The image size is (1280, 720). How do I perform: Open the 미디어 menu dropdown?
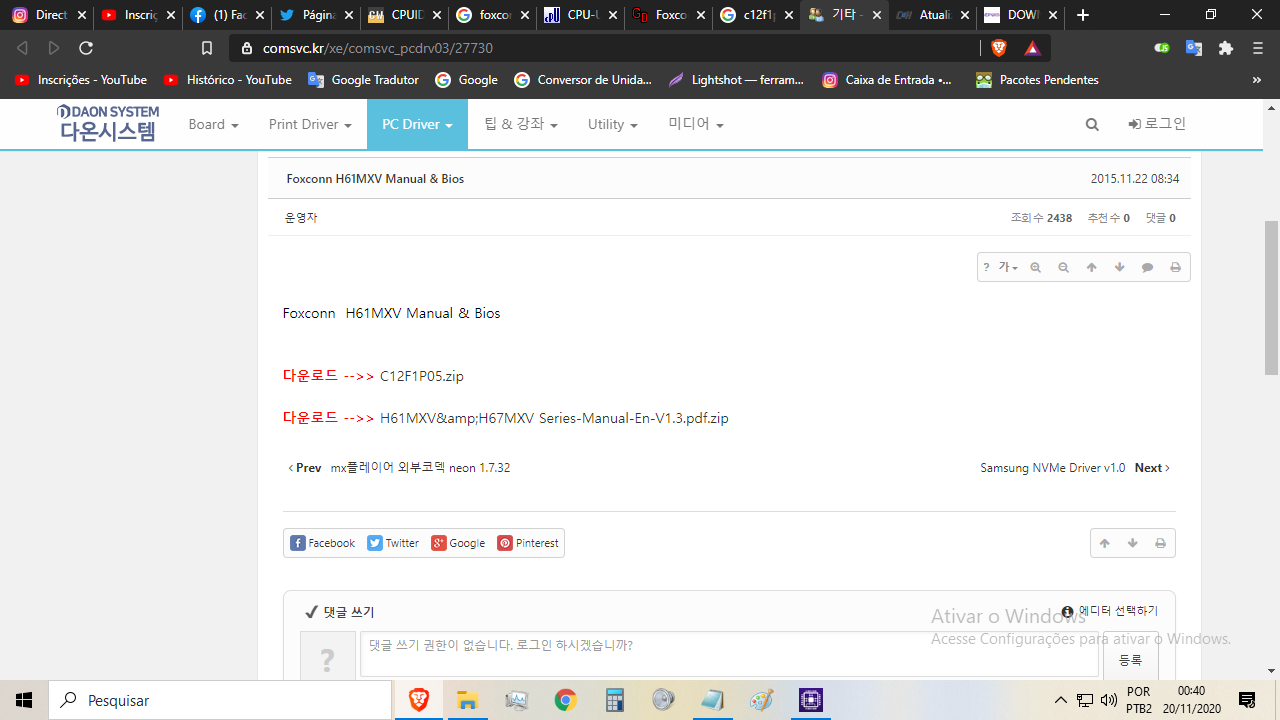[696, 124]
